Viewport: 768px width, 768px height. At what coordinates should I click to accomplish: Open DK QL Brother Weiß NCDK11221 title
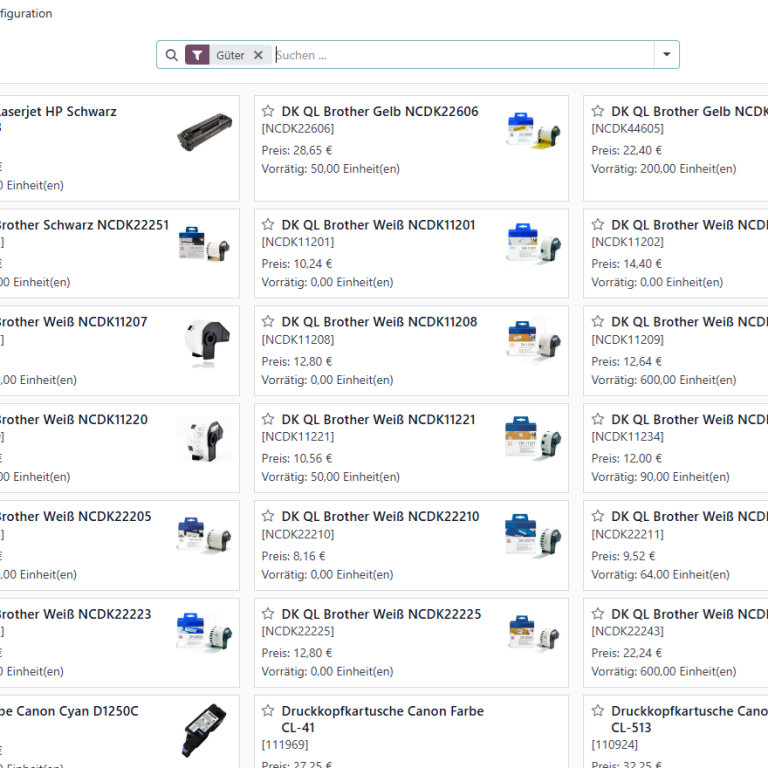tap(378, 419)
